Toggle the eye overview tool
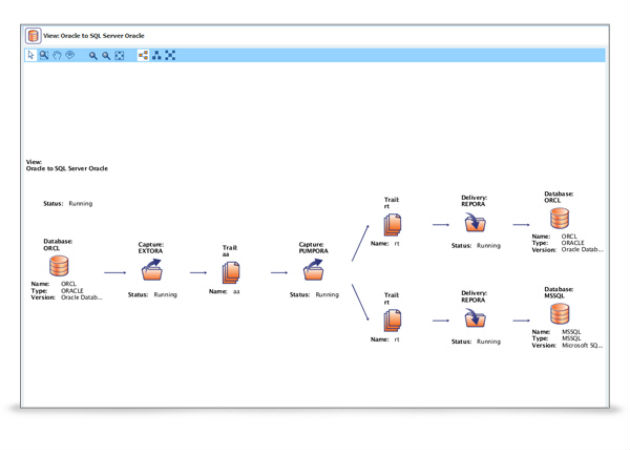 pyautogui.click(x=70, y=56)
